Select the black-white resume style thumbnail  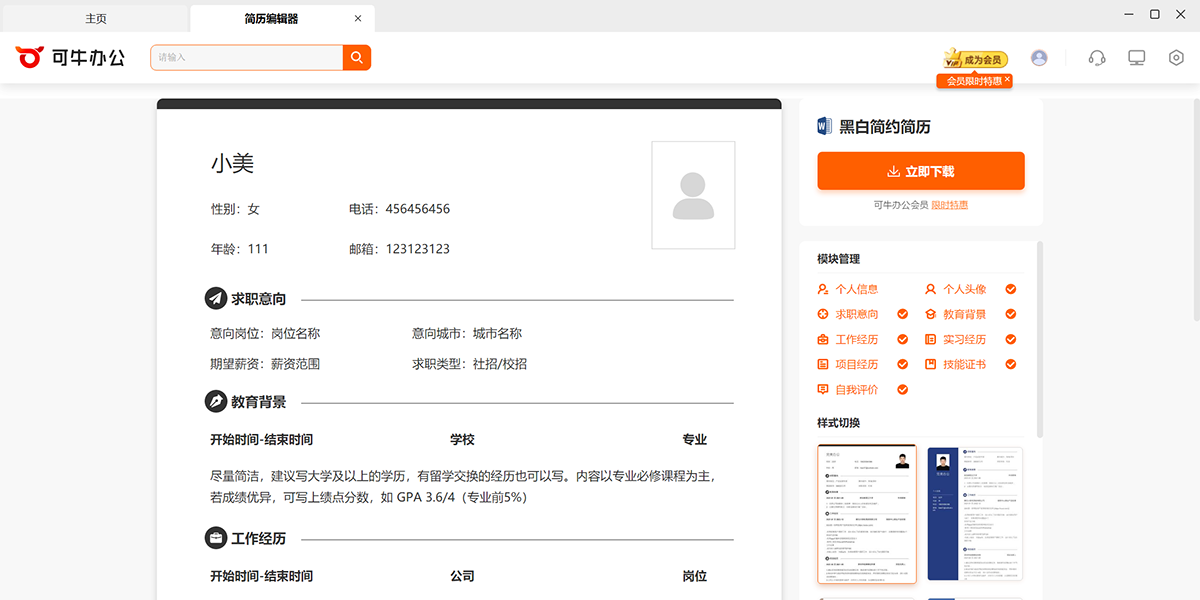coord(867,514)
